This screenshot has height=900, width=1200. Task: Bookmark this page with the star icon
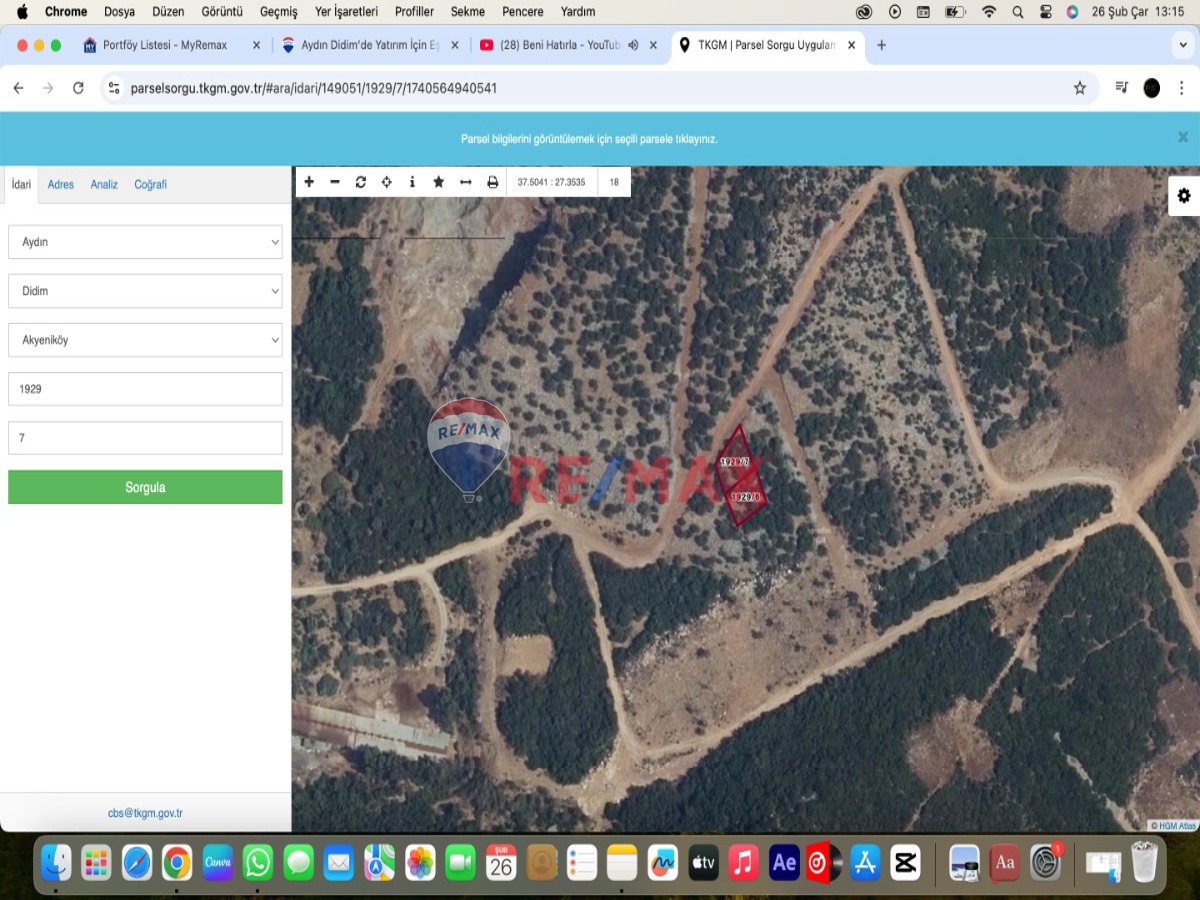click(x=1080, y=88)
